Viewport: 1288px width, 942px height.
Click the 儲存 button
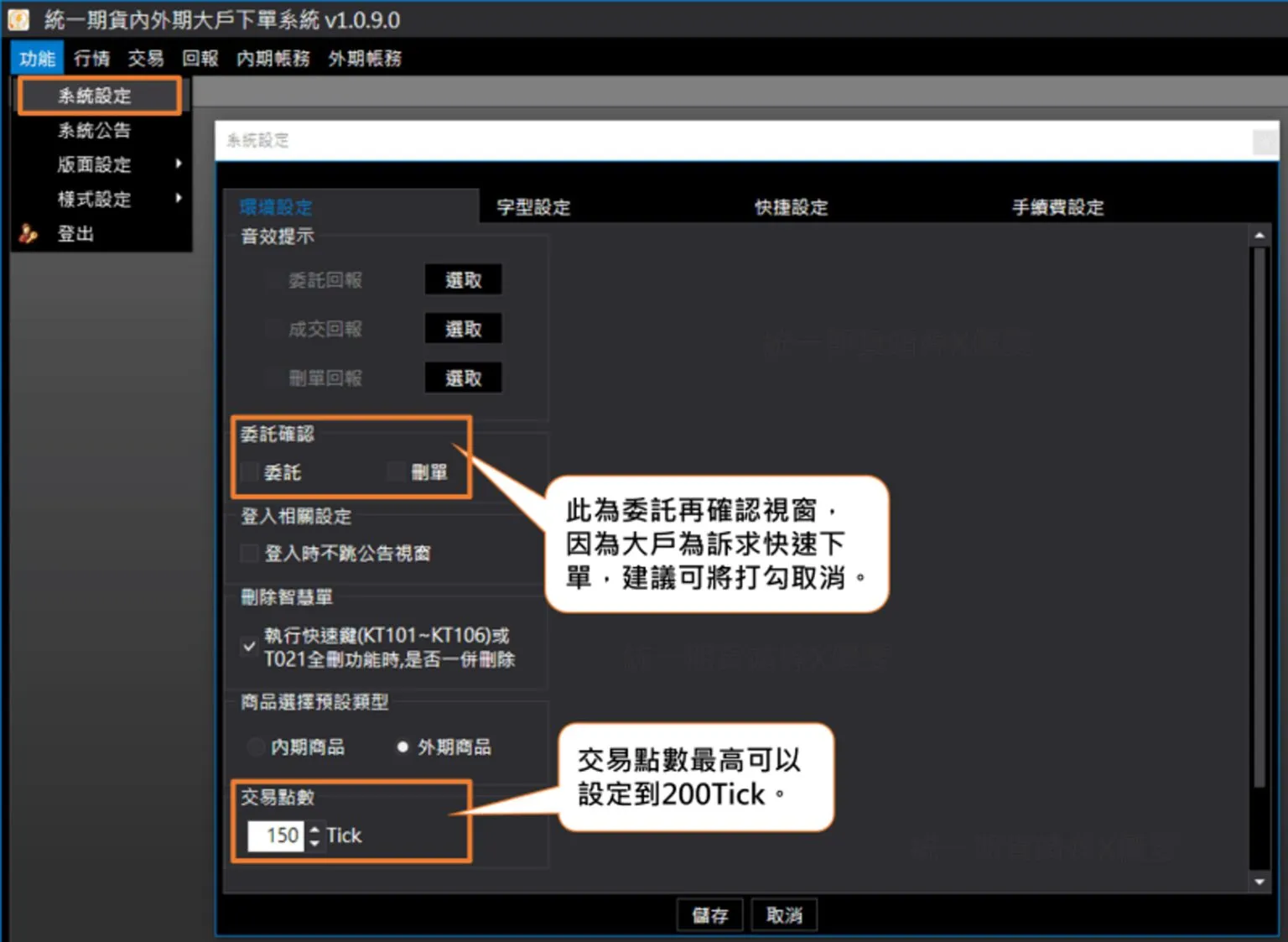[x=710, y=915]
